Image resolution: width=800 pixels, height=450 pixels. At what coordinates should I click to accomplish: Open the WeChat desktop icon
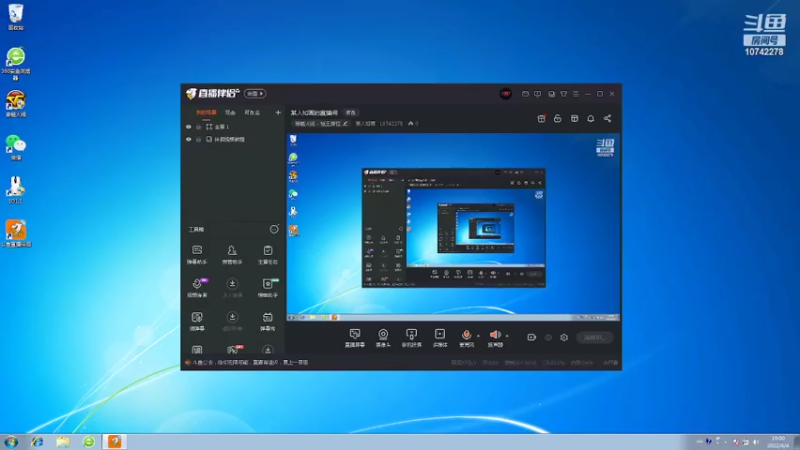[16, 147]
